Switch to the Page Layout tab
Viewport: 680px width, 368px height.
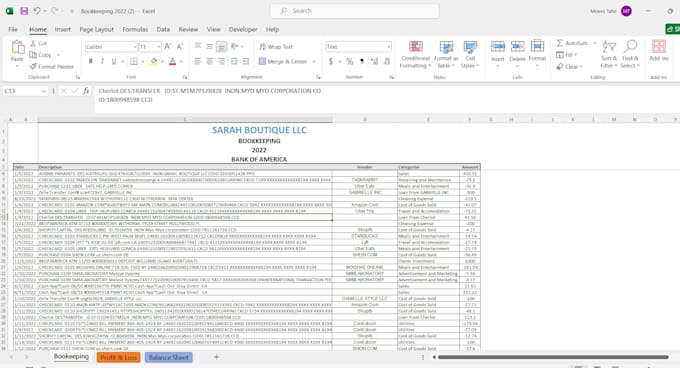click(x=96, y=29)
